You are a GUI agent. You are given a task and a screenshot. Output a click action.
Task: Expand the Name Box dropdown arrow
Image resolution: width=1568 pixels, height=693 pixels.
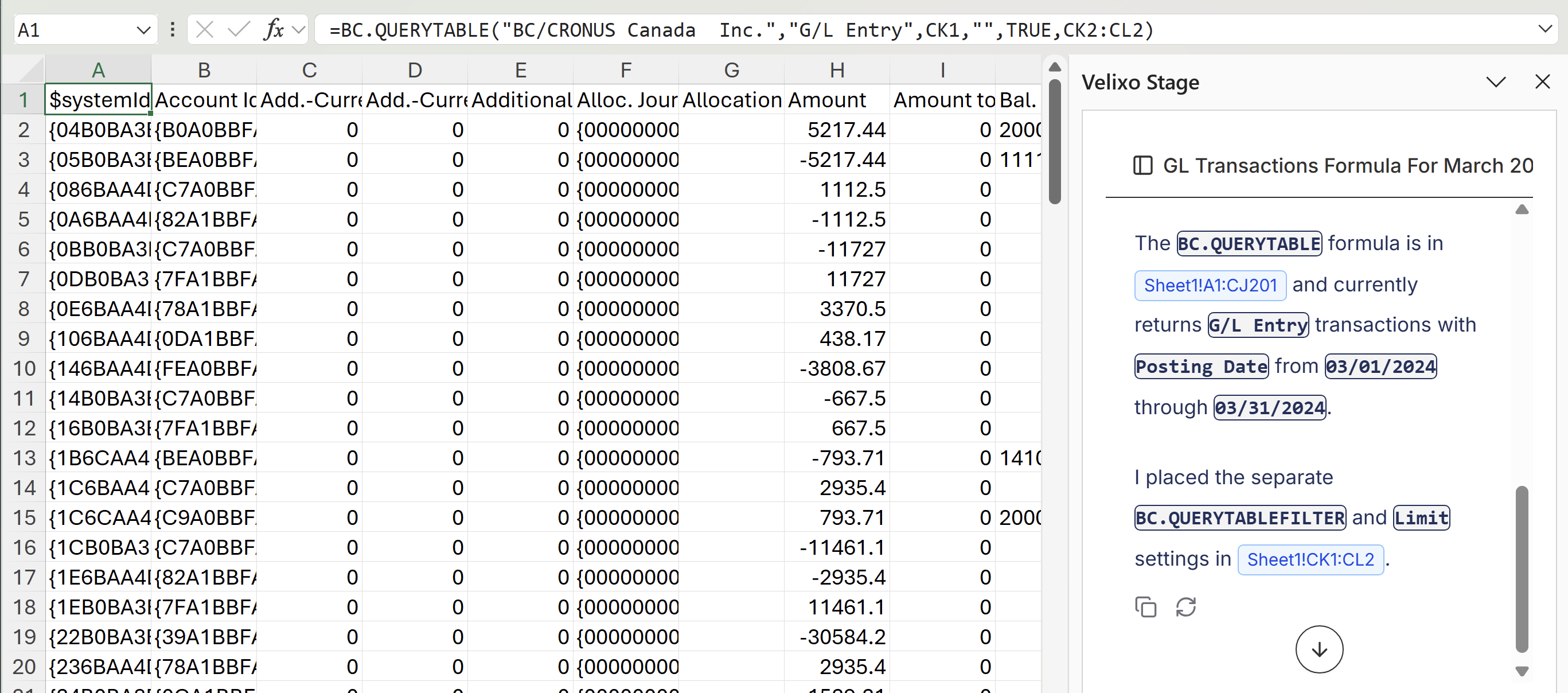[143, 30]
